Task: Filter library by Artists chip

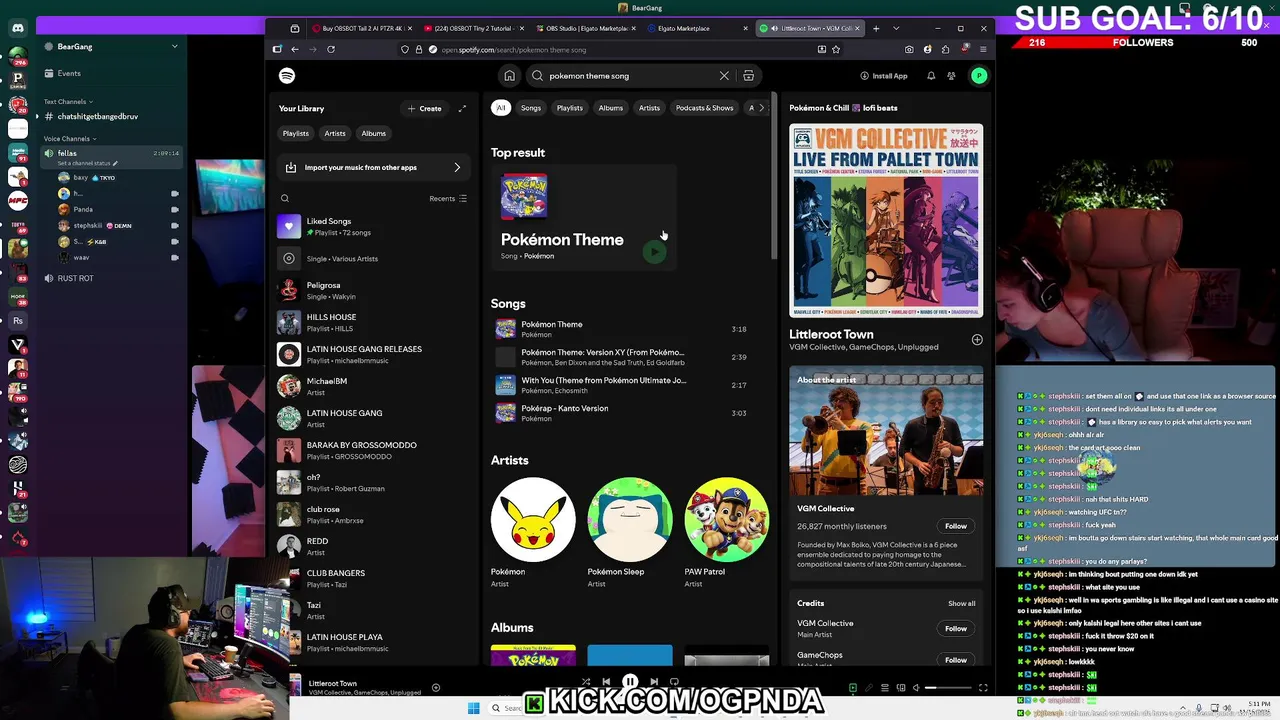Action: tap(335, 133)
